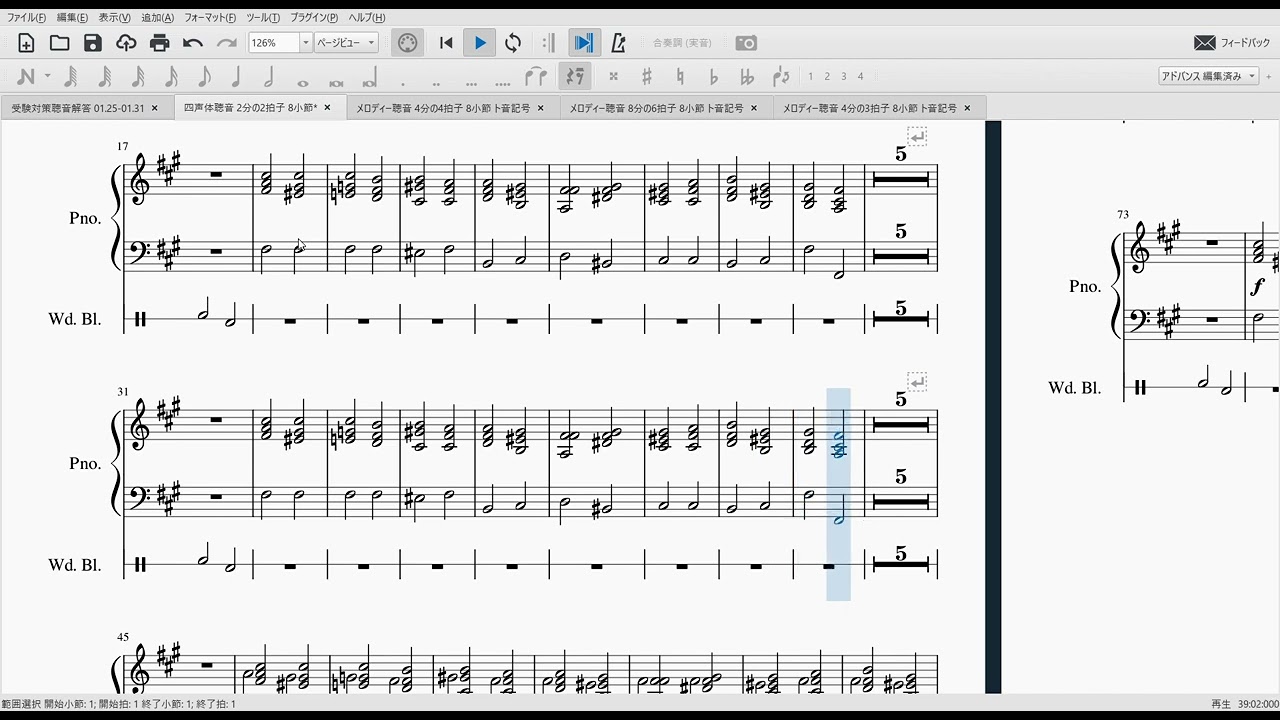Select voice 1 button
1280x720 pixels.
[810, 76]
